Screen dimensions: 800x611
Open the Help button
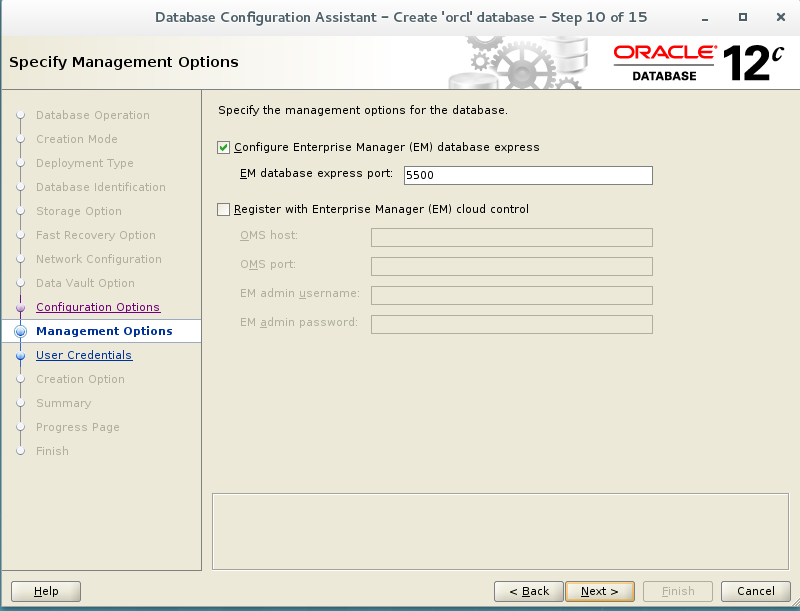46,591
